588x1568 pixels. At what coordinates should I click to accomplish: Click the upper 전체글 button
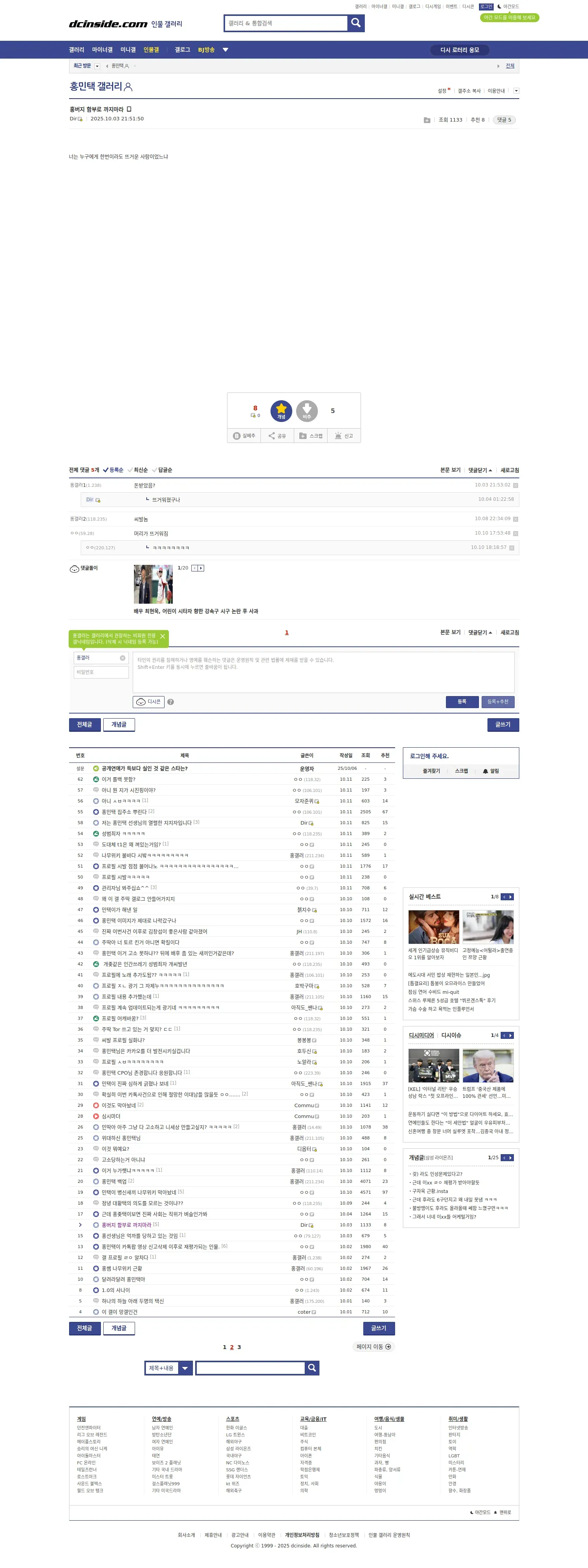coord(85,724)
